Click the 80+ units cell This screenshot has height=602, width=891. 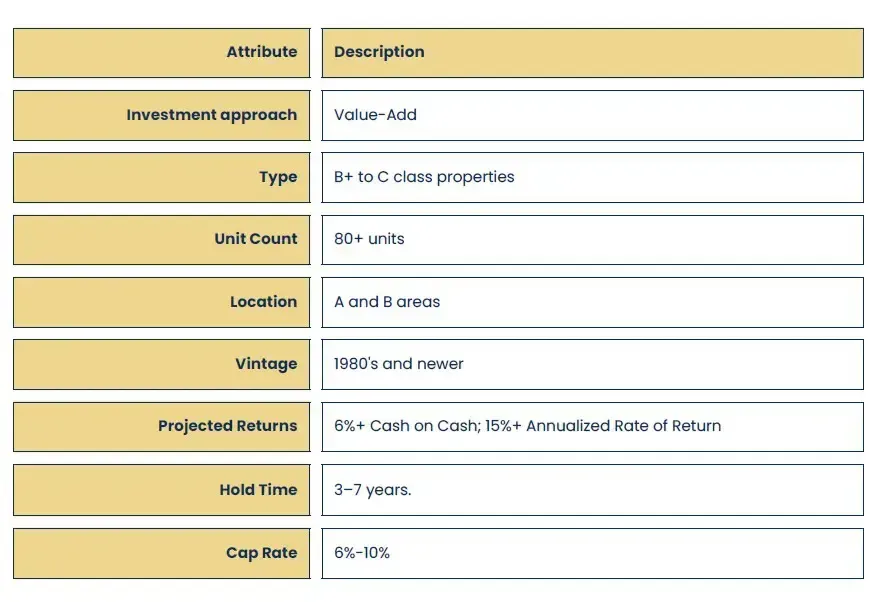pyautogui.click(x=593, y=240)
